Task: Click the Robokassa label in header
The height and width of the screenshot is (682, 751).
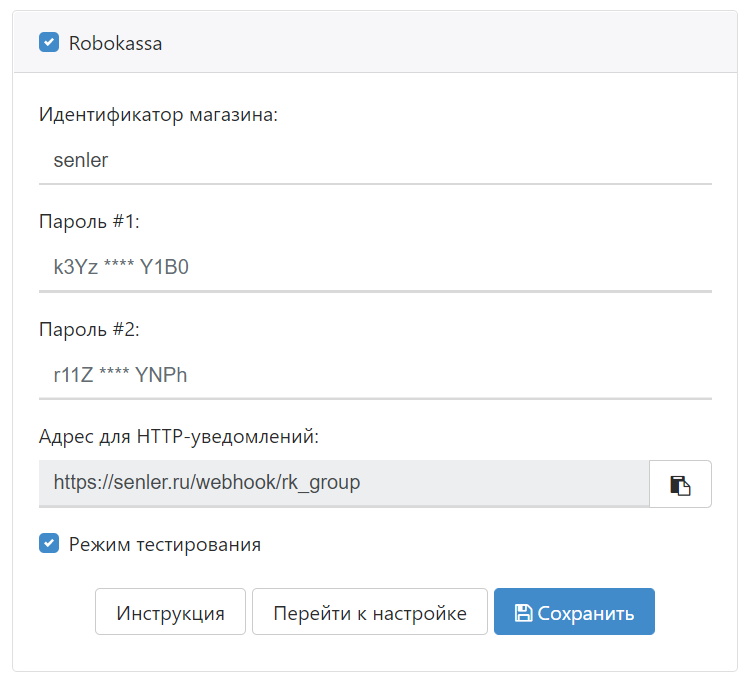Action: tap(115, 44)
